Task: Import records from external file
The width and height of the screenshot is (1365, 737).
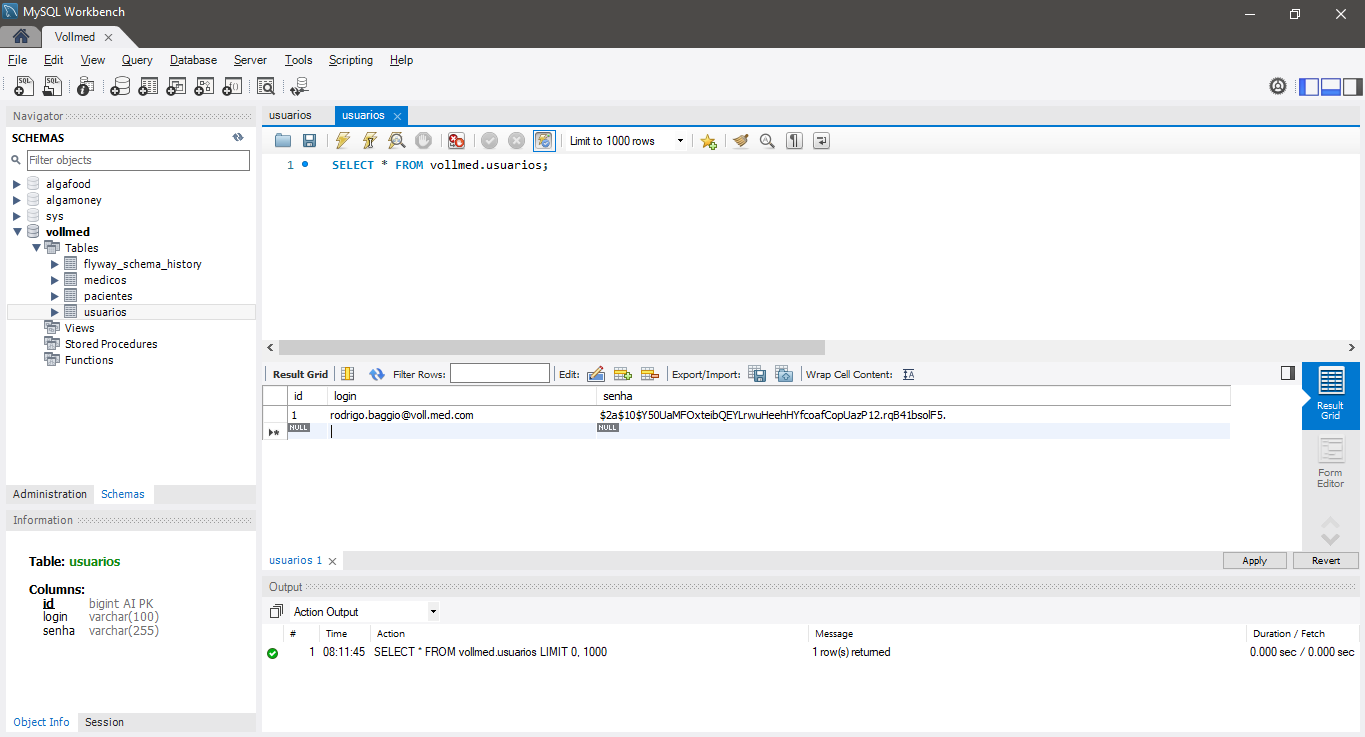Action: (784, 374)
